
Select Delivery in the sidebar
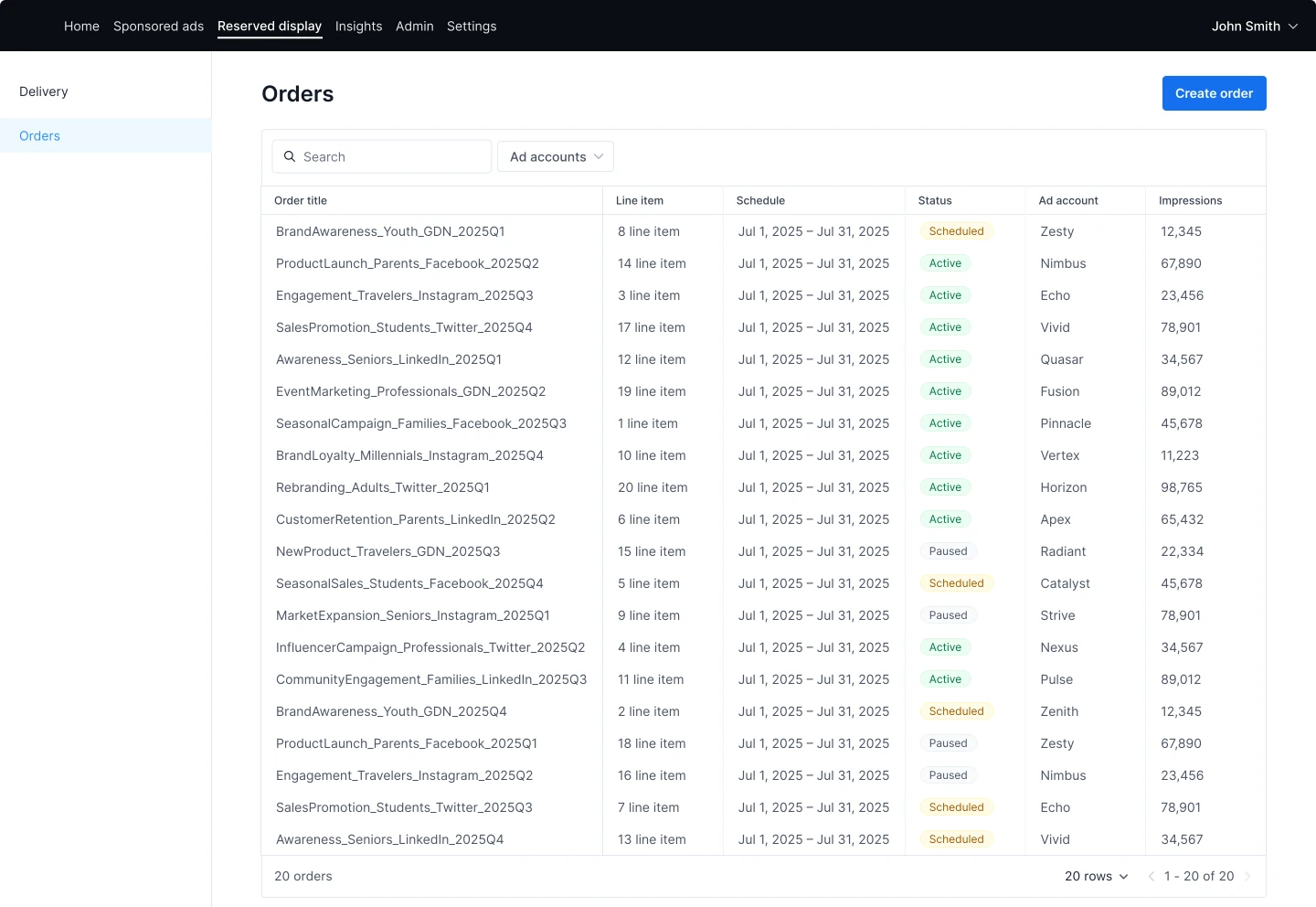pos(44,91)
